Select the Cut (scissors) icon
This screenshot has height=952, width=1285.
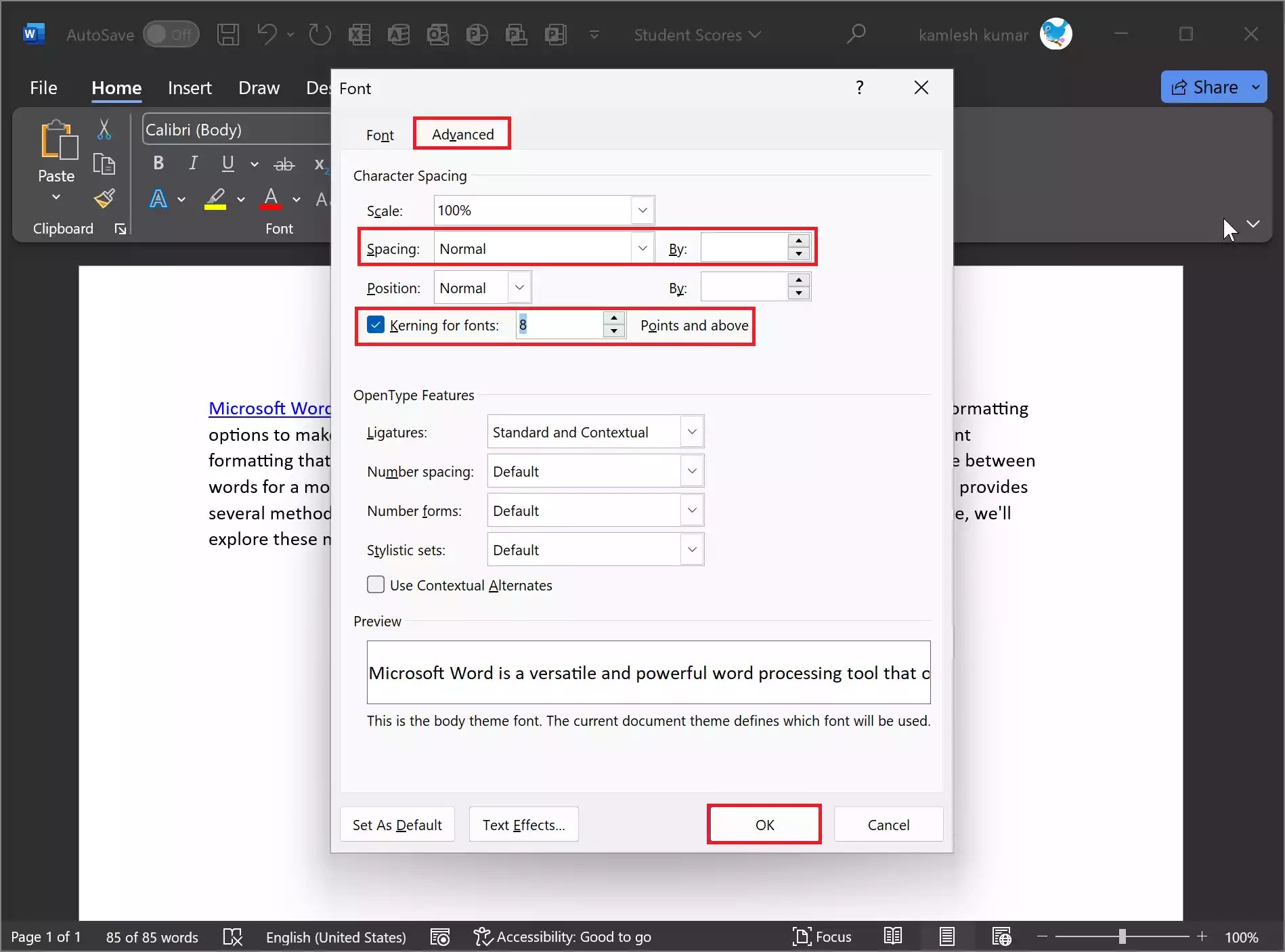[104, 129]
